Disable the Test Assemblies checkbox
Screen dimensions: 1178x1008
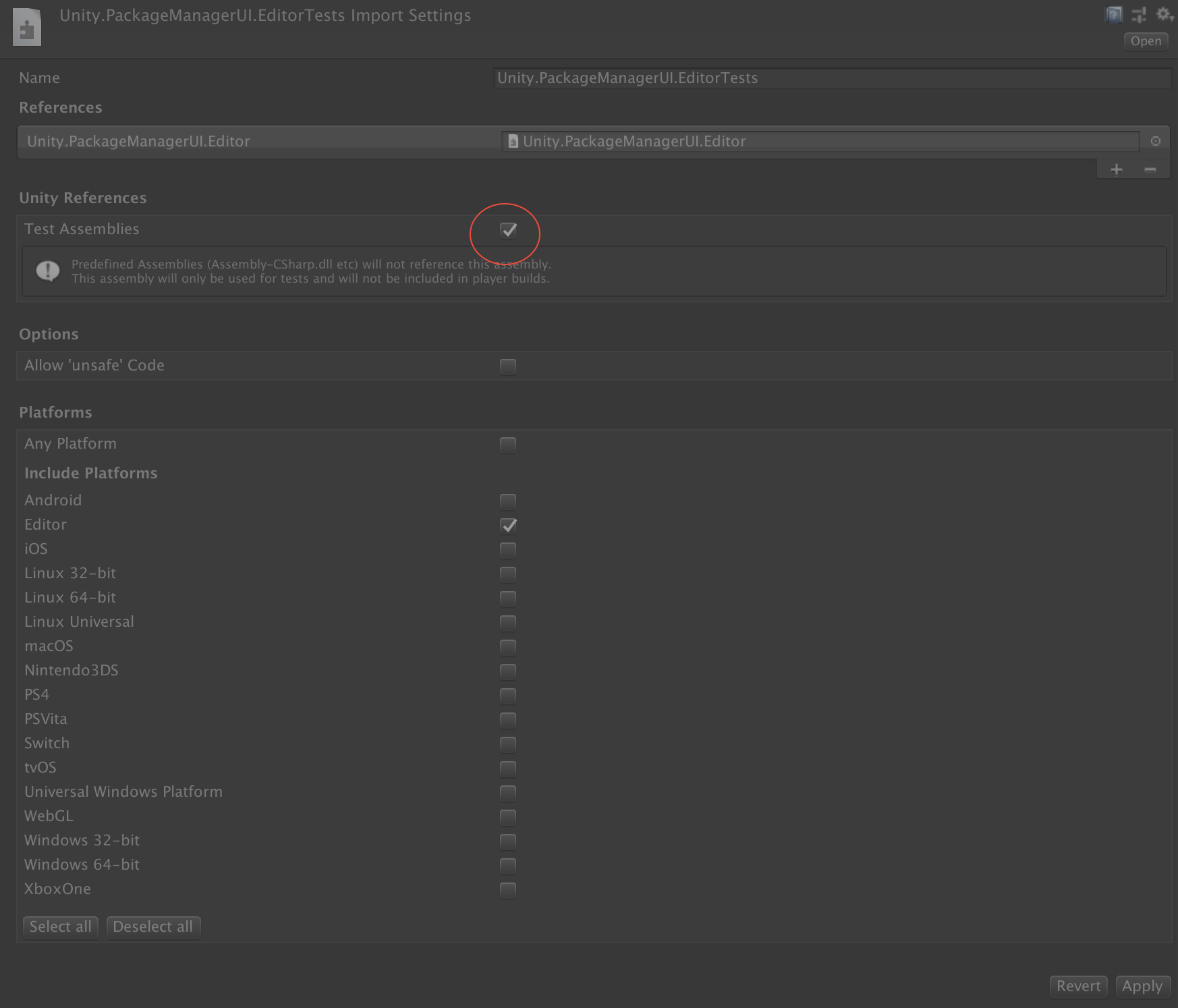click(x=508, y=230)
